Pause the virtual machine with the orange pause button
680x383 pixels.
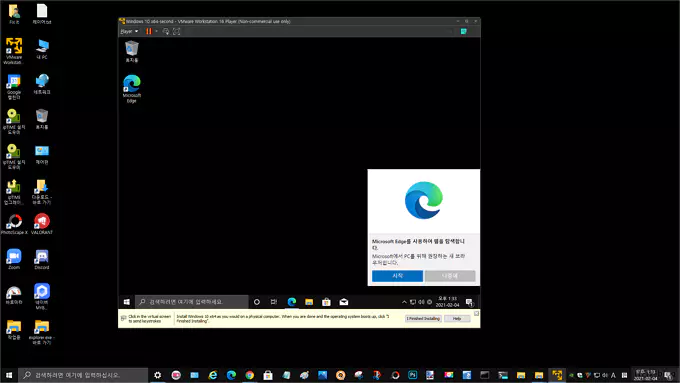149,31
